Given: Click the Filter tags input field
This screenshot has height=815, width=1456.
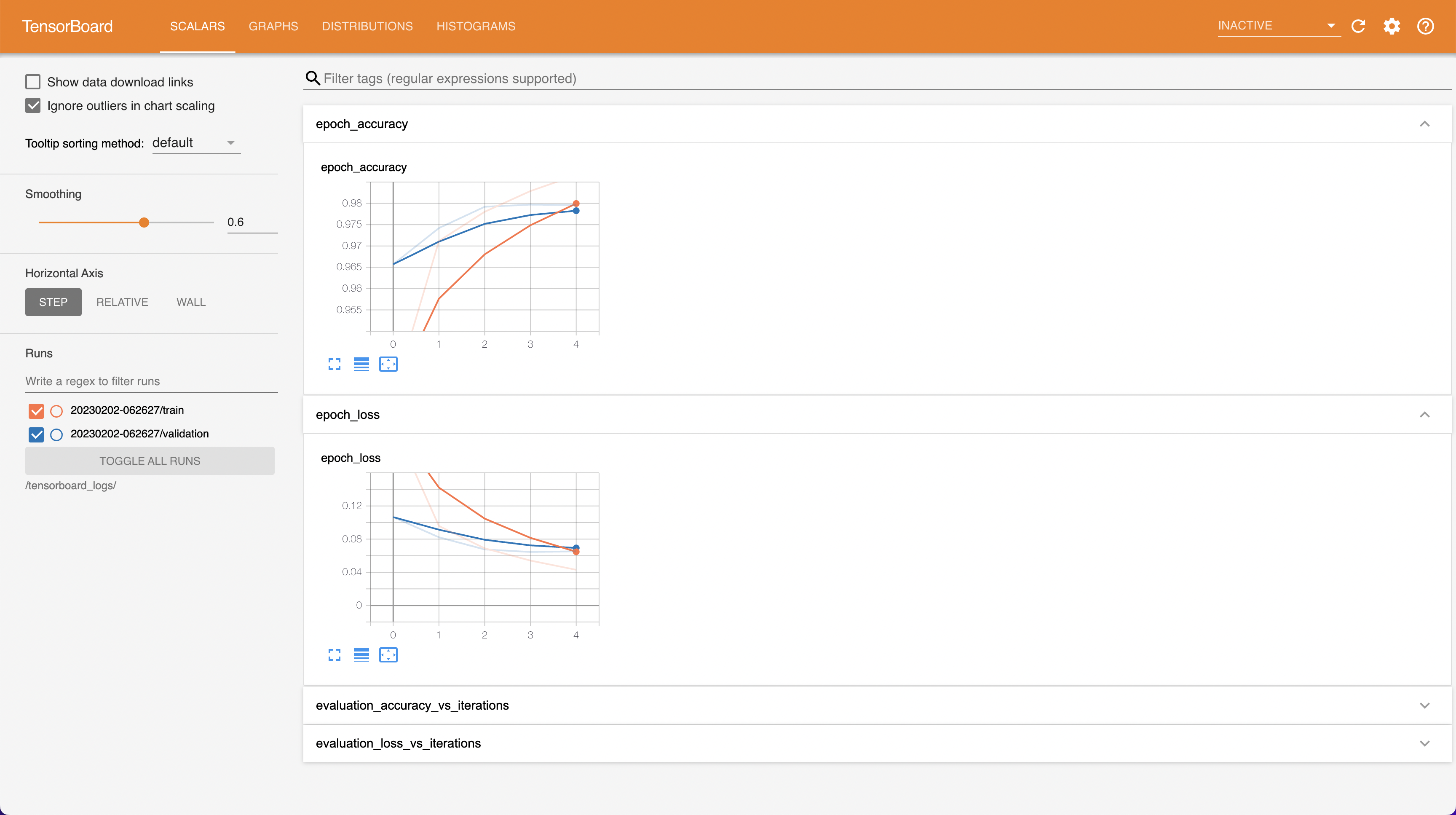Looking at the screenshot, I should (879, 78).
